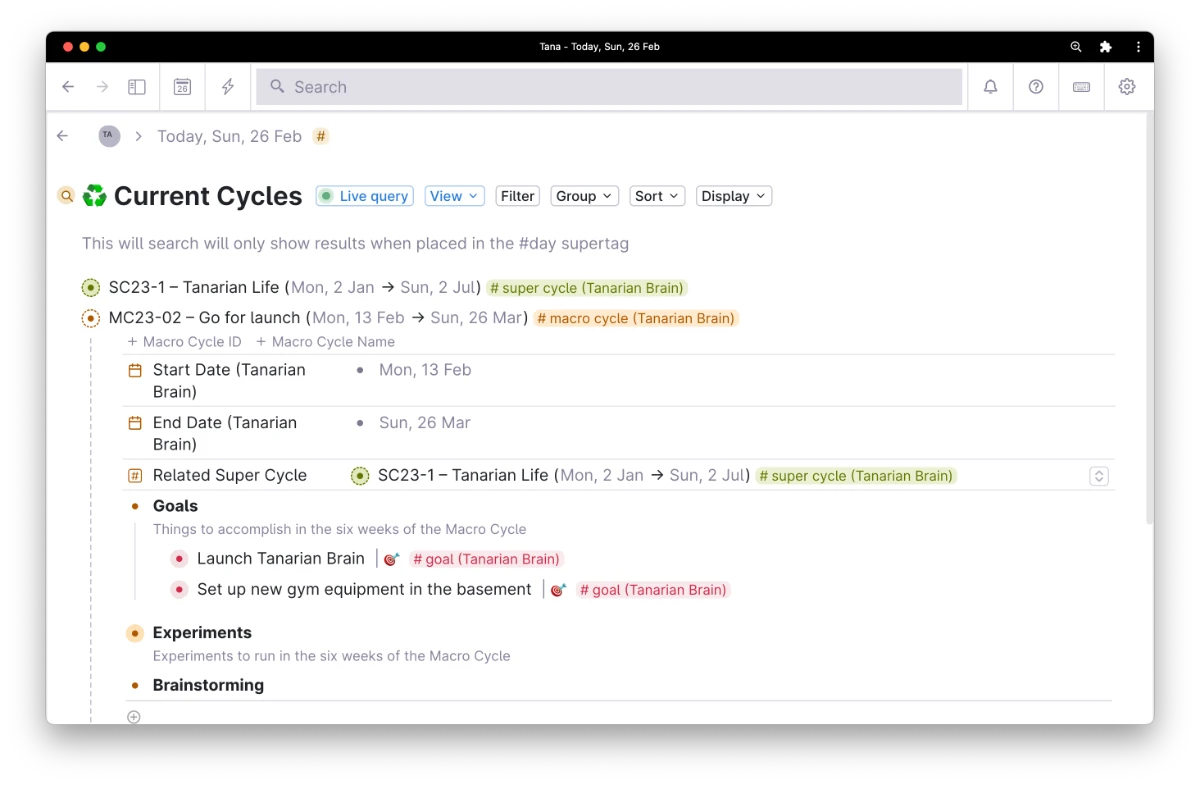Expand the Related Super Cycle SC23-1 bullet
Image resolution: width=1200 pixels, height=785 pixels.
[x=360, y=476]
